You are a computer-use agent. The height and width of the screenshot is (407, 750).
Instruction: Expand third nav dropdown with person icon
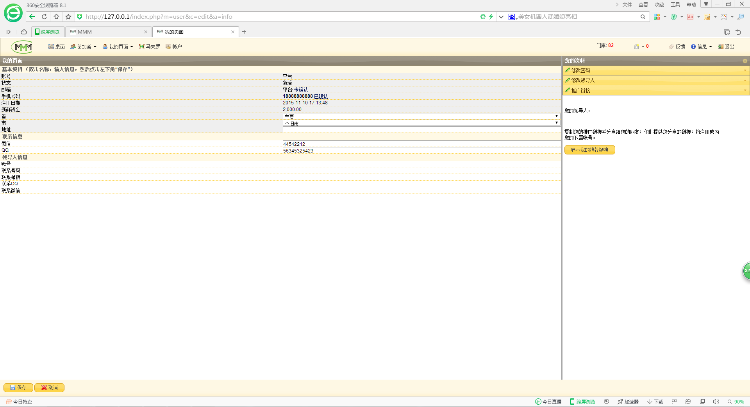point(118,46)
